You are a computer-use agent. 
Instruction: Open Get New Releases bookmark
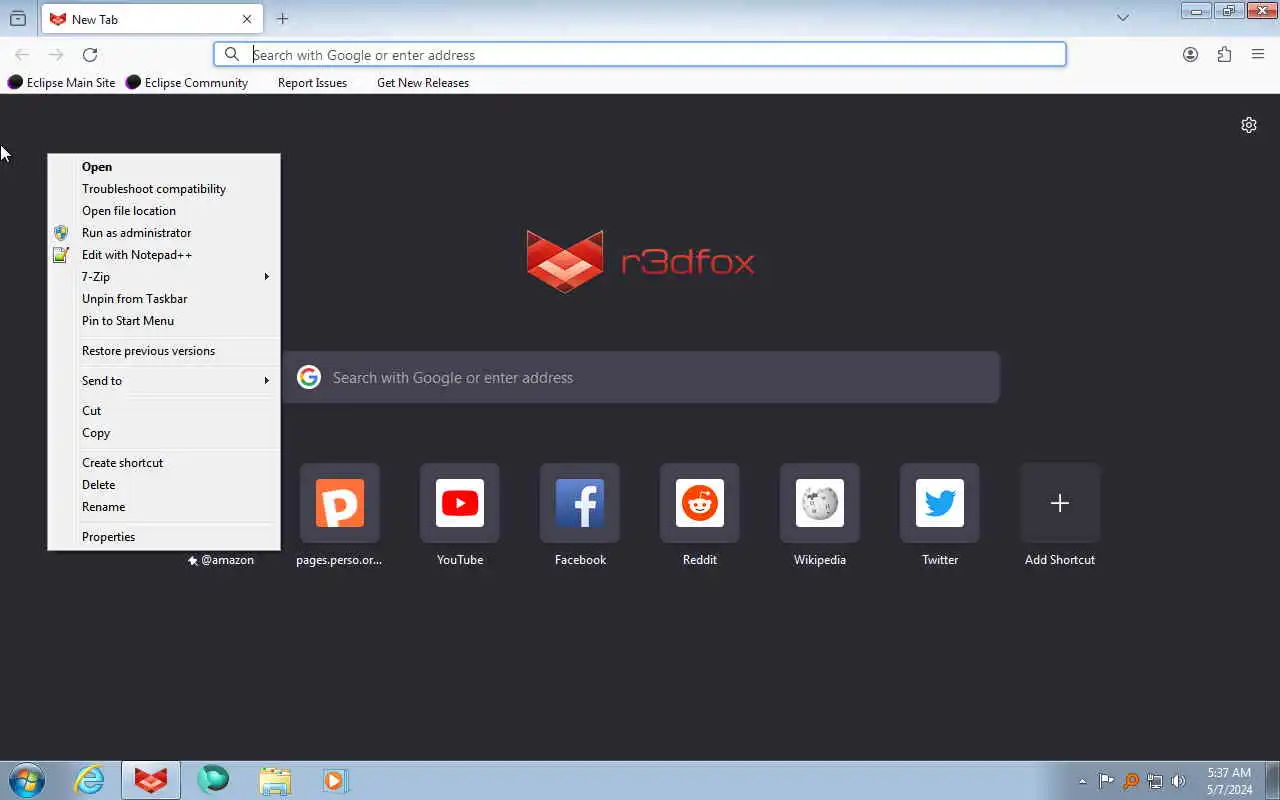[423, 83]
